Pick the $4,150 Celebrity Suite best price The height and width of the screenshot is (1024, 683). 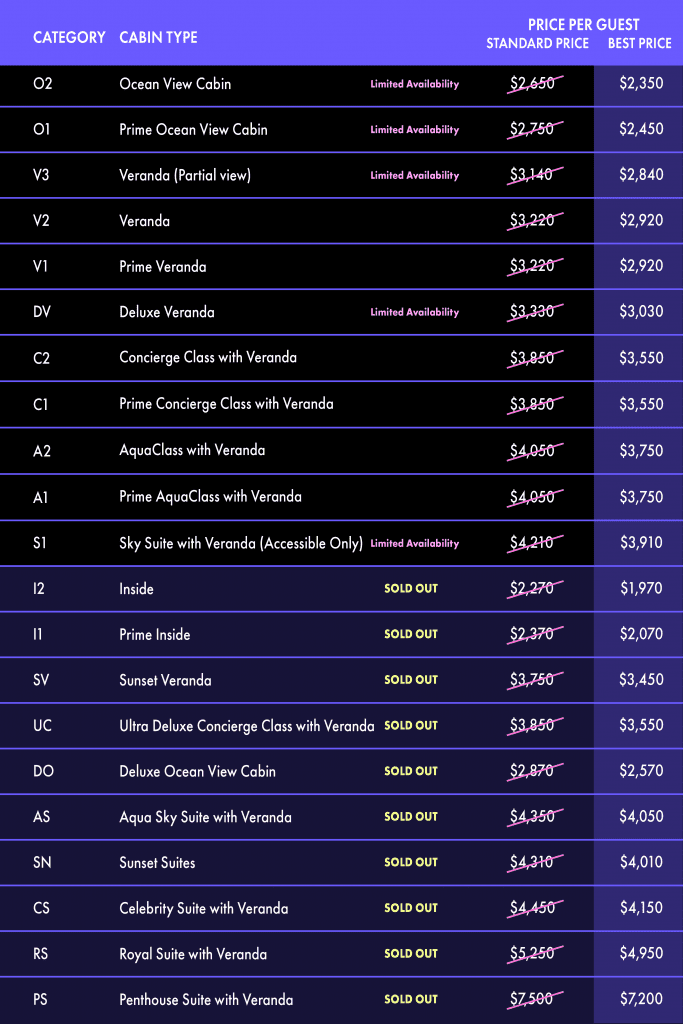[641, 909]
